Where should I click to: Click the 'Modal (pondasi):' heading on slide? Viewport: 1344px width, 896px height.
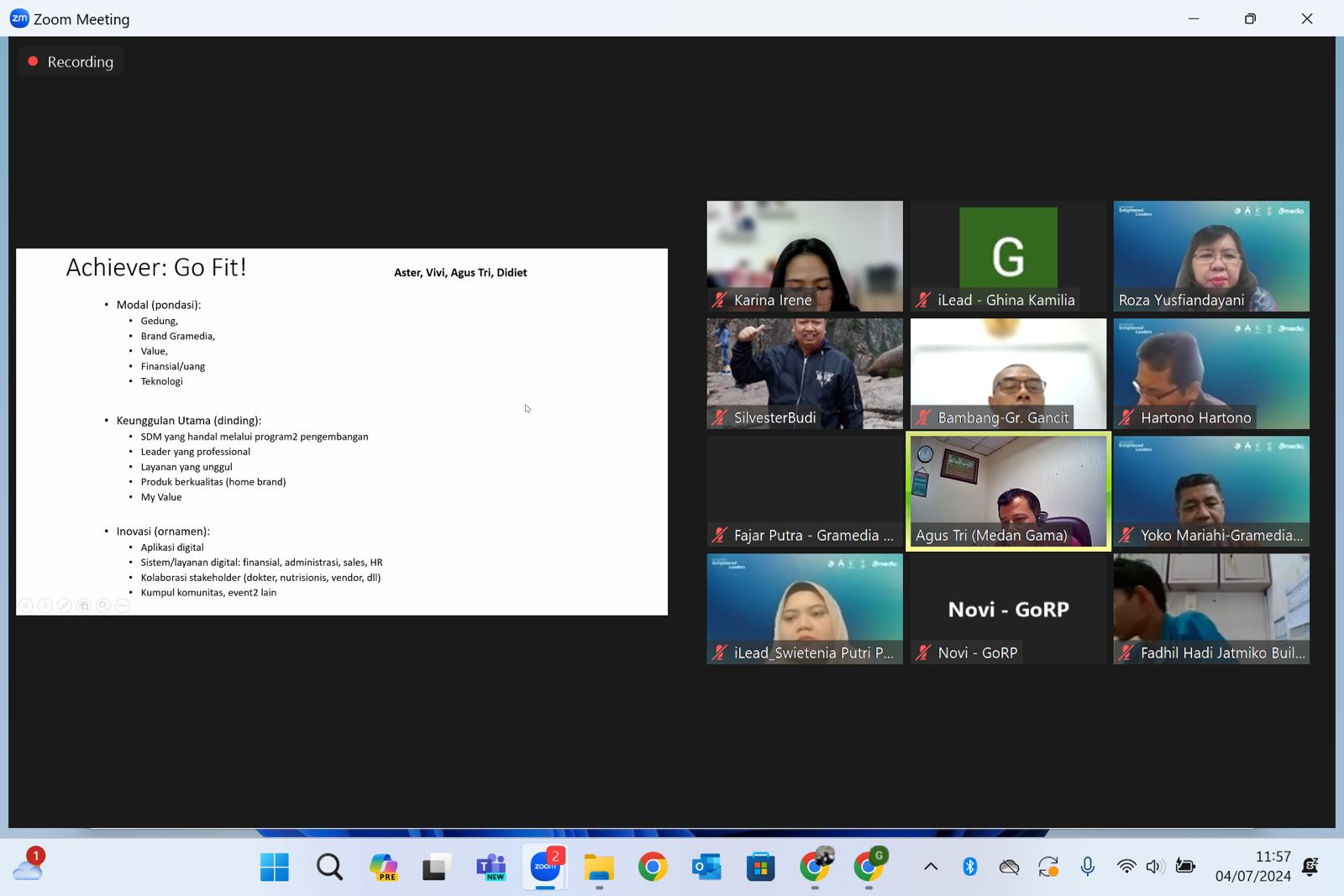coord(159,305)
